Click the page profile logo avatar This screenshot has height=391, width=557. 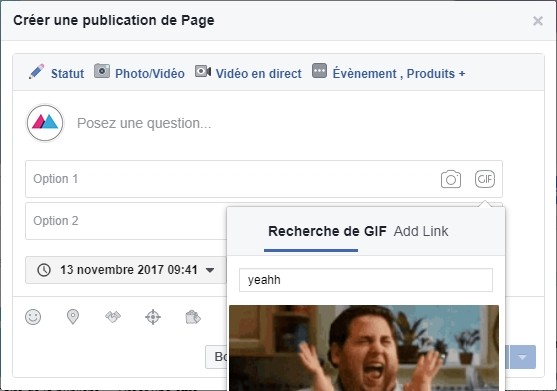pyautogui.click(x=45, y=123)
